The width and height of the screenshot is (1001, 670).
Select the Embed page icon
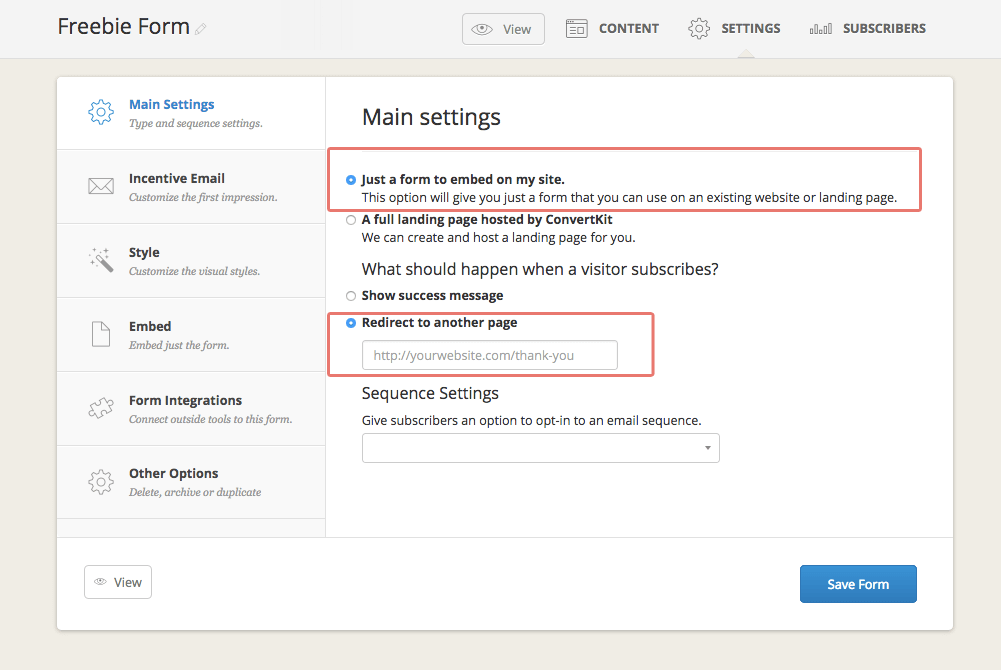tap(100, 333)
